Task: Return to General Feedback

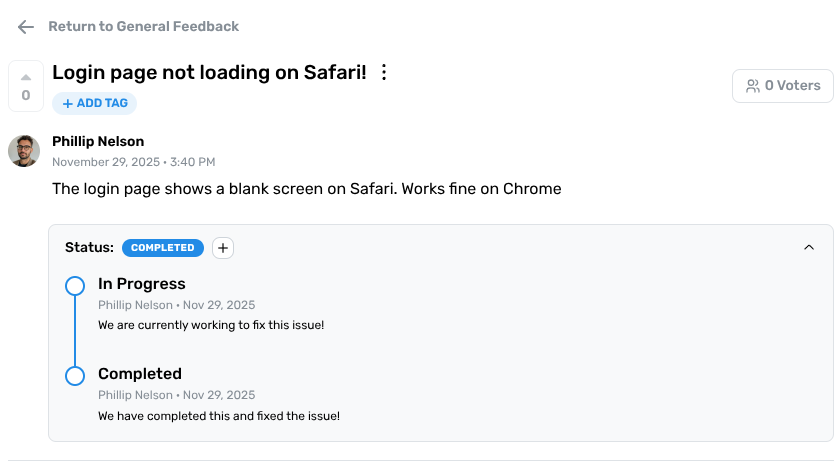Action: [143, 27]
